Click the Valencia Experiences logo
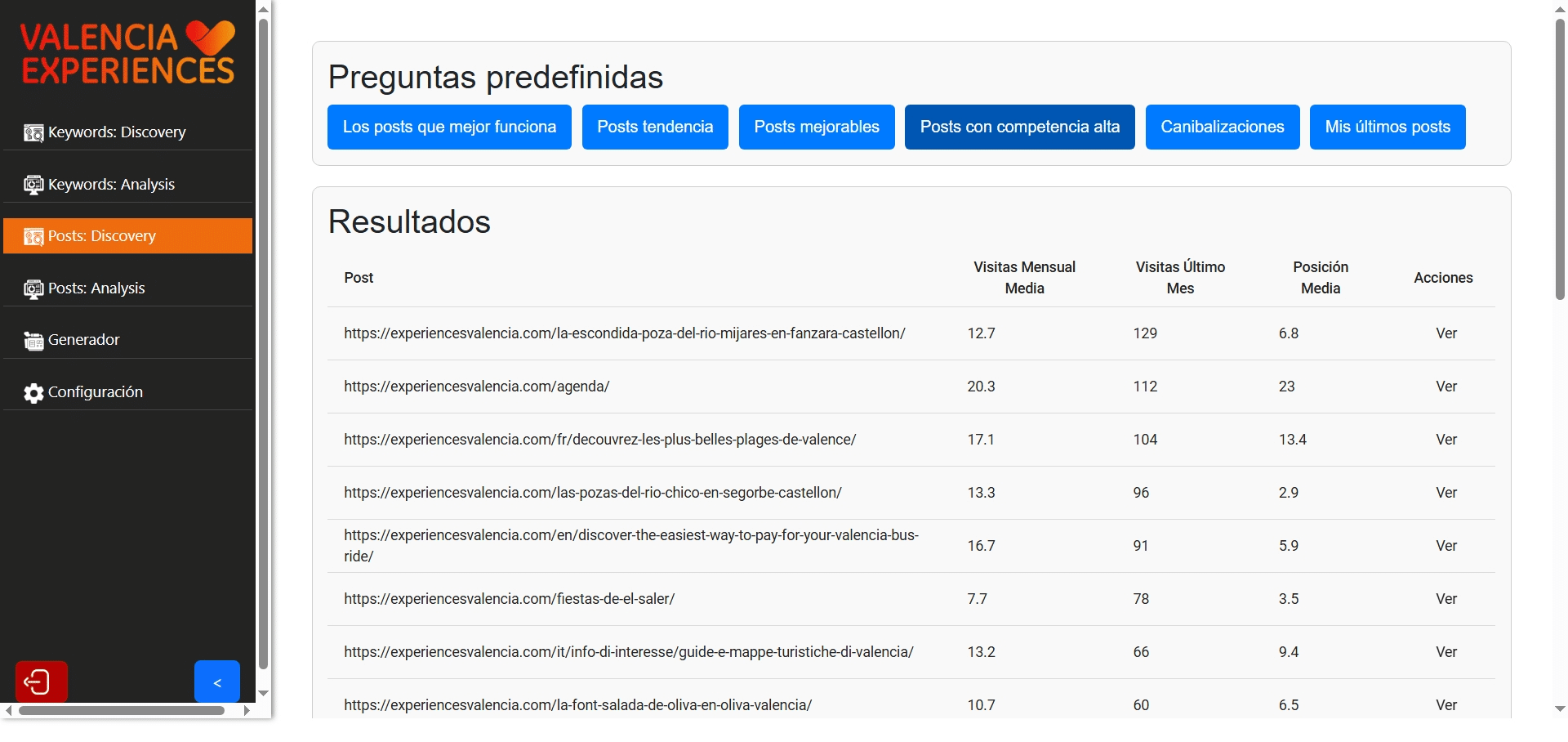Image resolution: width=1568 pixels, height=742 pixels. (127, 54)
